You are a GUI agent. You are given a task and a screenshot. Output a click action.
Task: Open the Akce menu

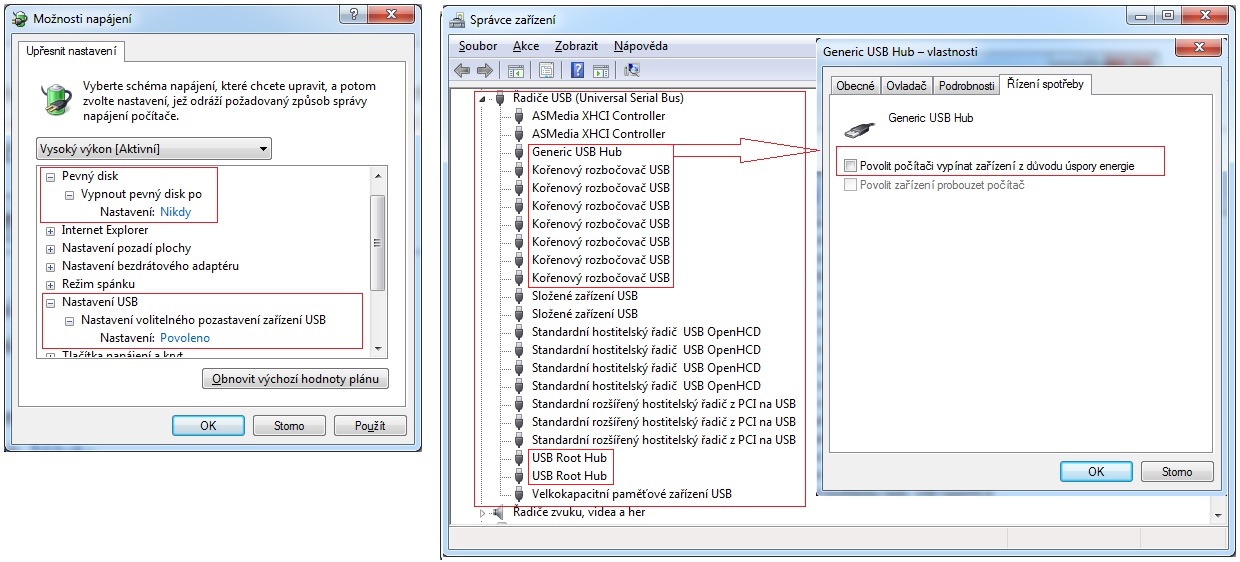point(526,46)
